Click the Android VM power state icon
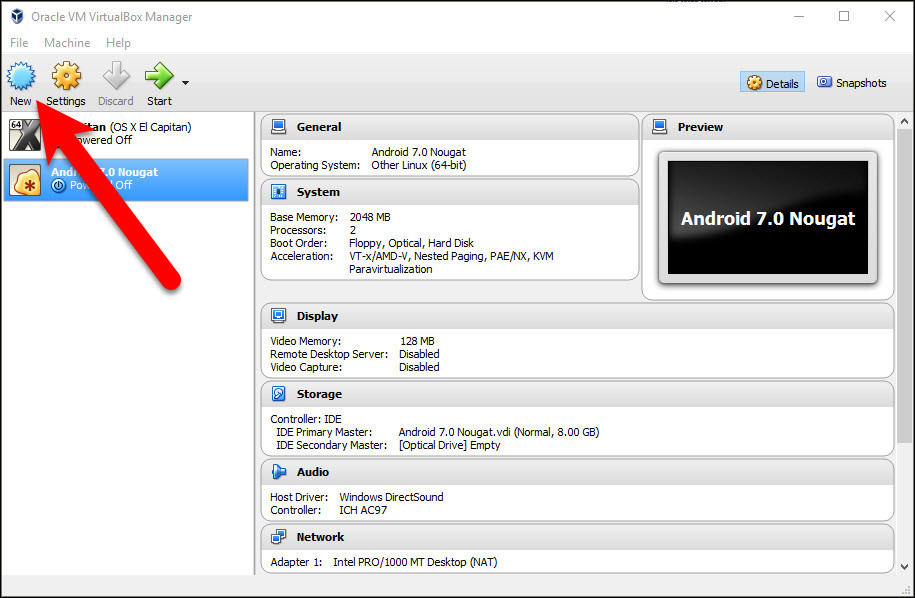The height and width of the screenshot is (598, 915). tap(58, 186)
